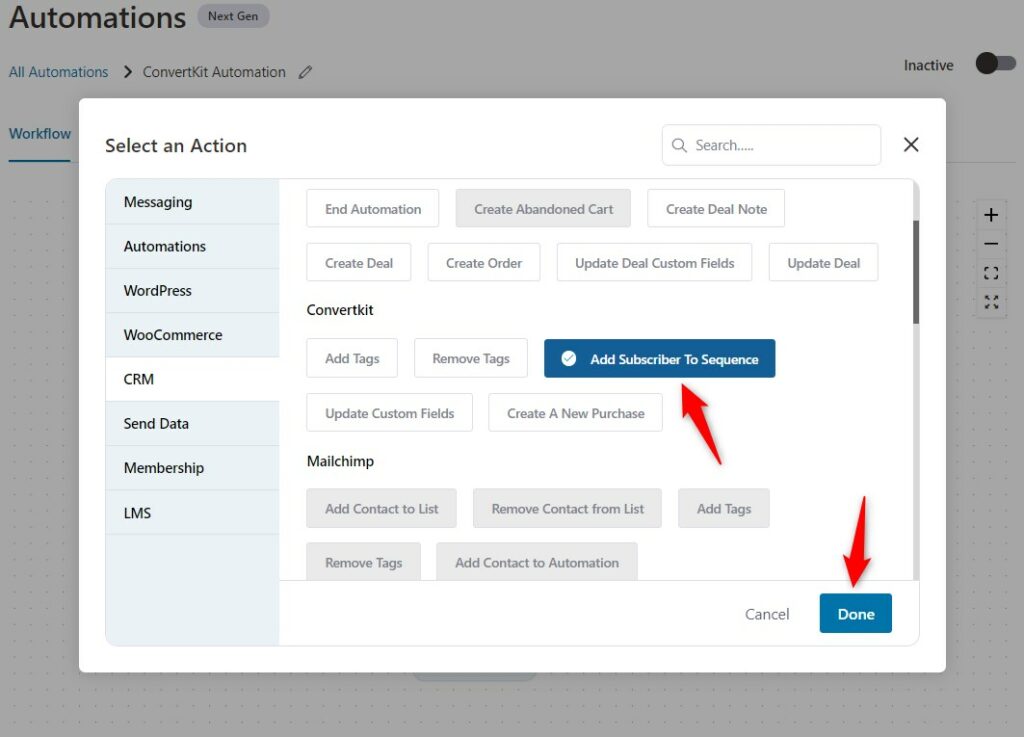Choose the Create Deal Note action
The image size is (1024, 737).
[x=716, y=209]
